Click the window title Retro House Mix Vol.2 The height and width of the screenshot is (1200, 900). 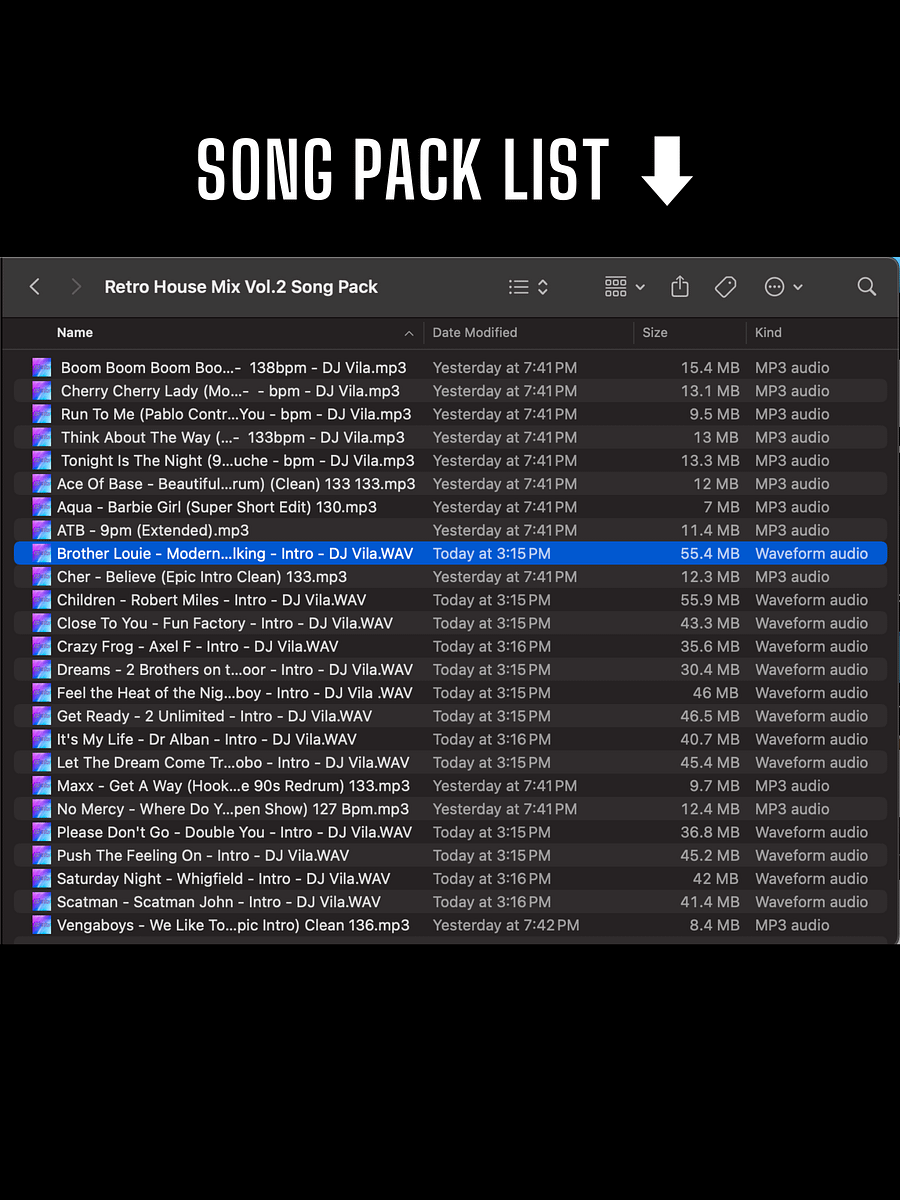[241, 287]
